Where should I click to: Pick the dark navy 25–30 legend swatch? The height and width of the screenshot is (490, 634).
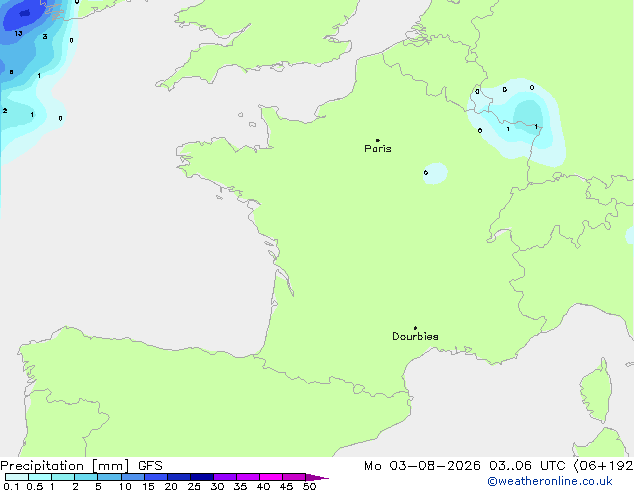pos(202,477)
